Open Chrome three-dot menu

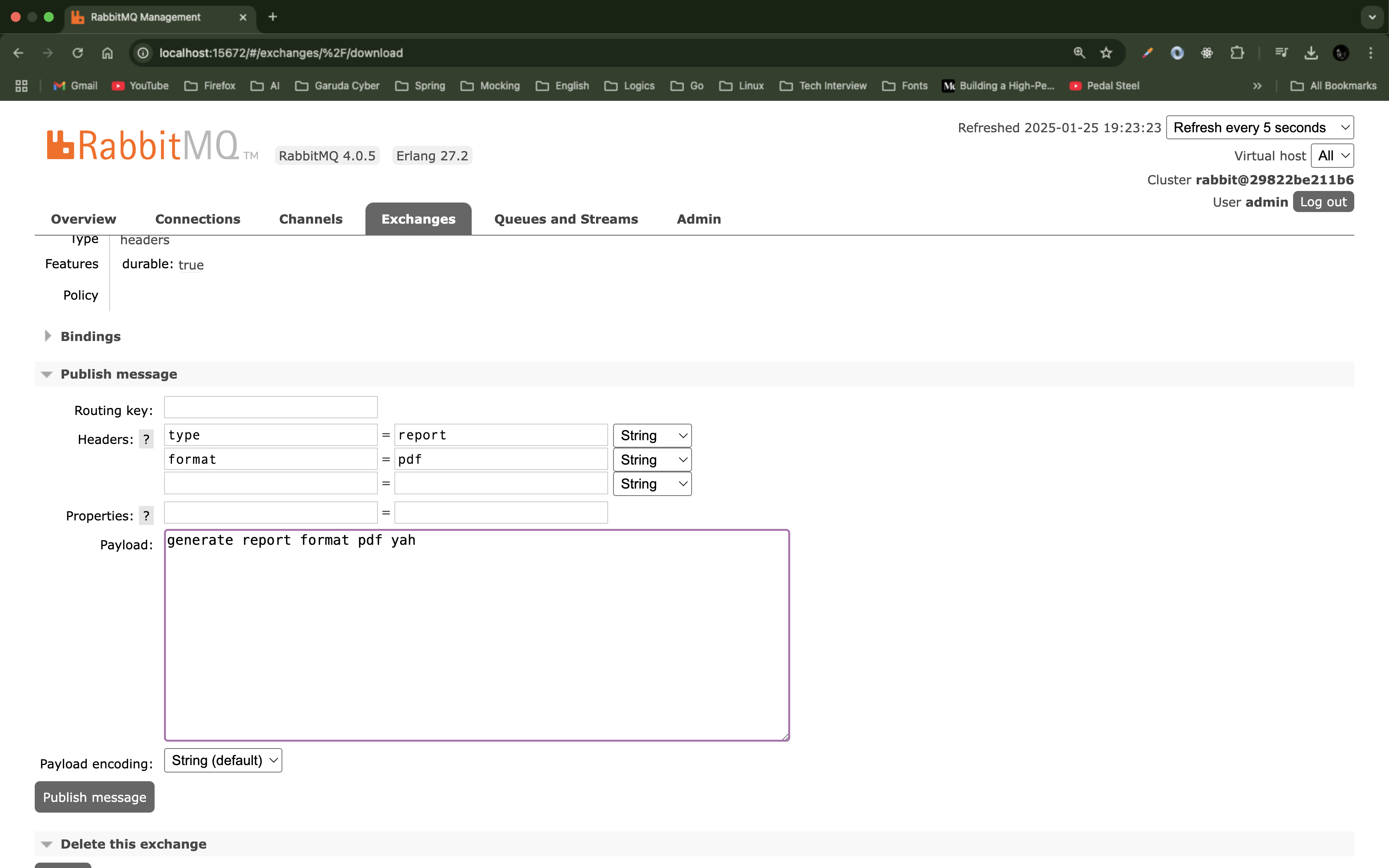click(x=1371, y=53)
